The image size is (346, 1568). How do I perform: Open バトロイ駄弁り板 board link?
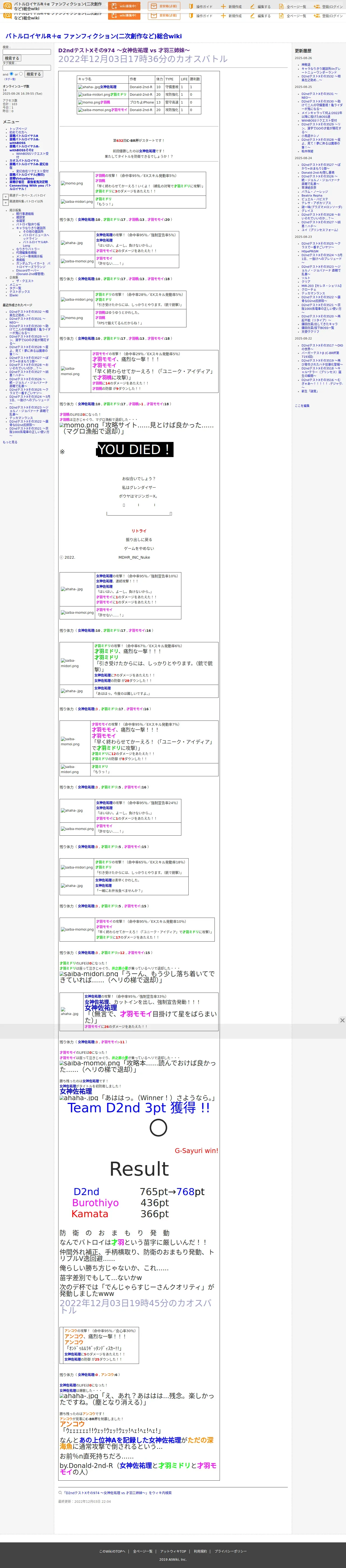[28, 224]
